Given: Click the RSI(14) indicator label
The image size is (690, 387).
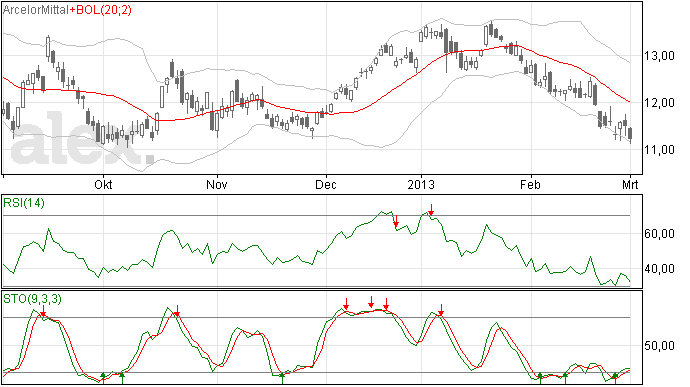Looking at the screenshot, I should tap(24, 203).
